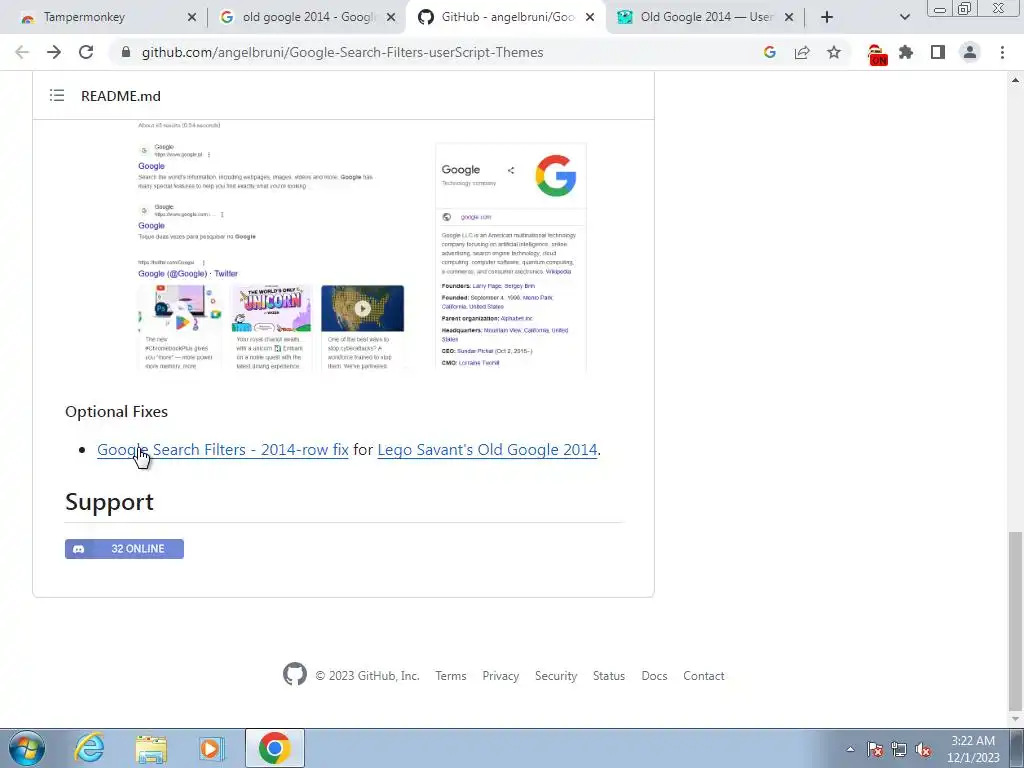Expand the tab search chevron
This screenshot has width=1024, height=768.
[x=904, y=17]
